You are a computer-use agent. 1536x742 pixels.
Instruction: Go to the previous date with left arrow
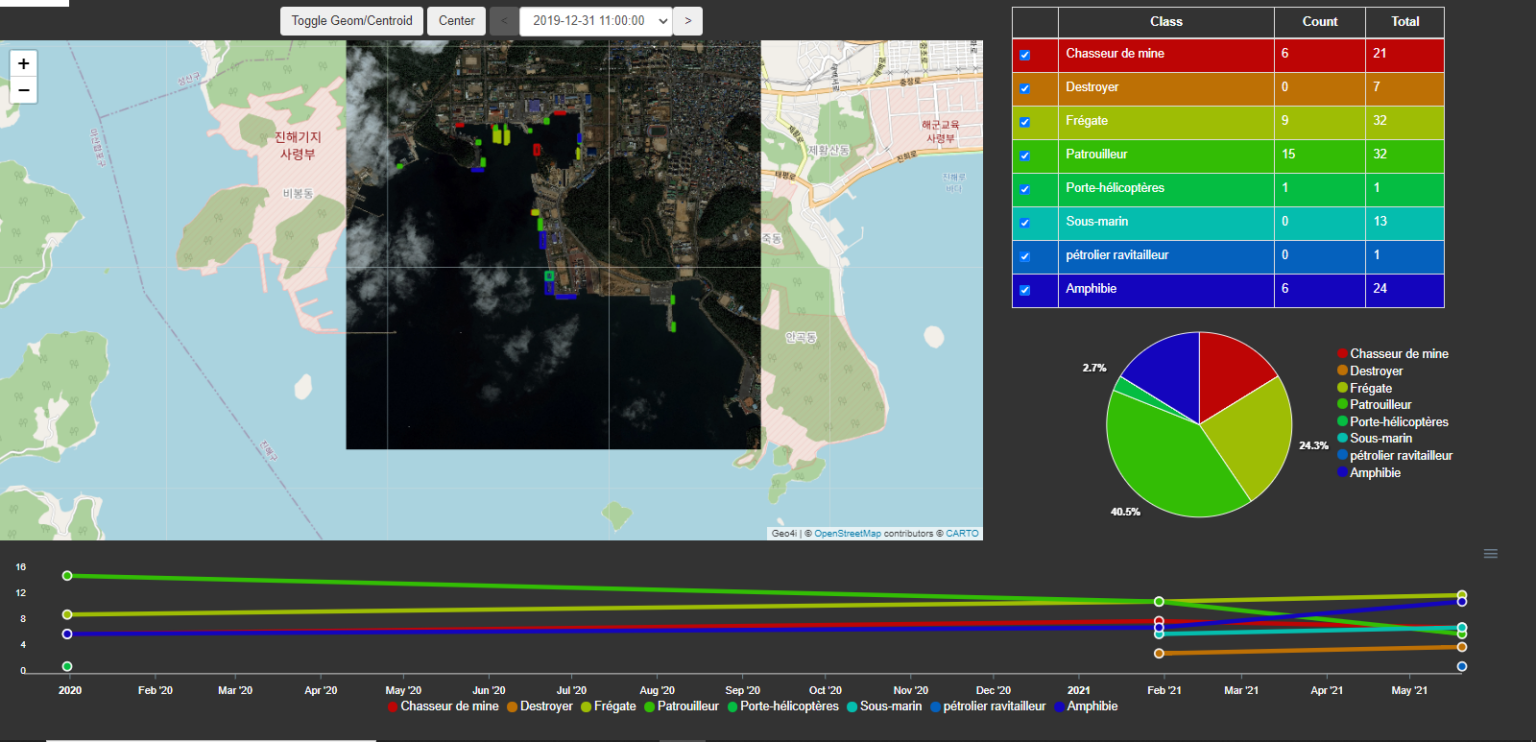(504, 21)
